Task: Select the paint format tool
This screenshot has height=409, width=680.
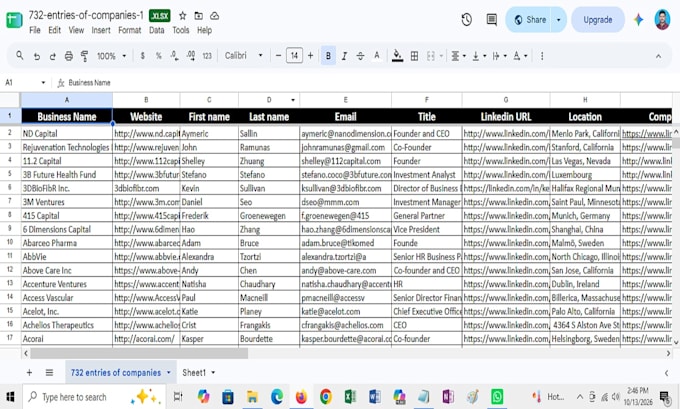Action: 85,56
